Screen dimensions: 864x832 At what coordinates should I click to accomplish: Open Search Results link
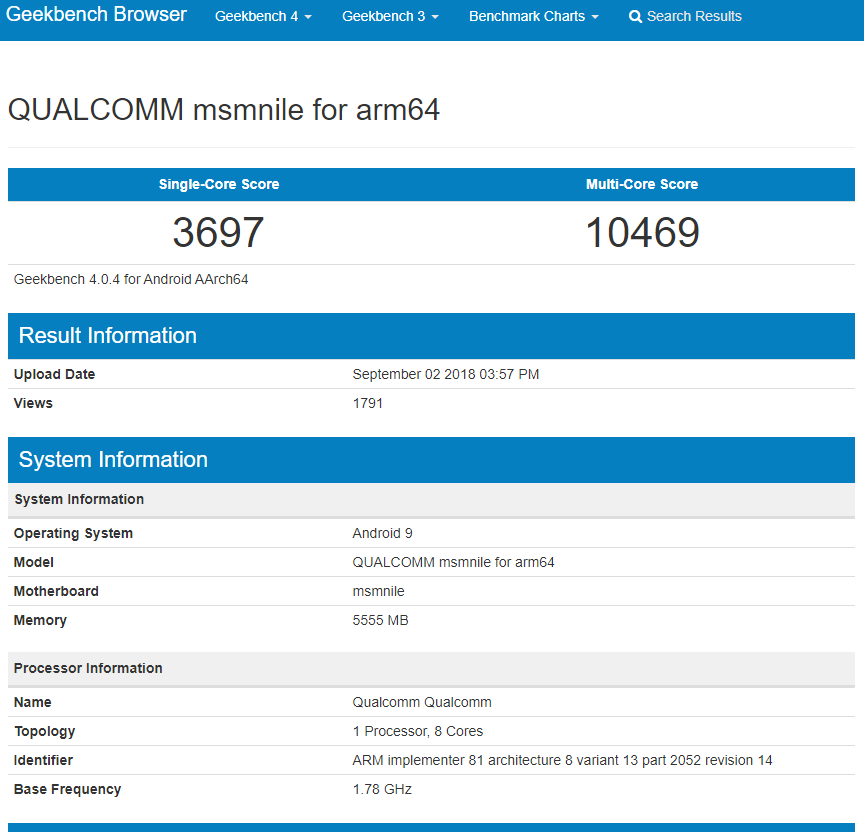click(x=685, y=17)
